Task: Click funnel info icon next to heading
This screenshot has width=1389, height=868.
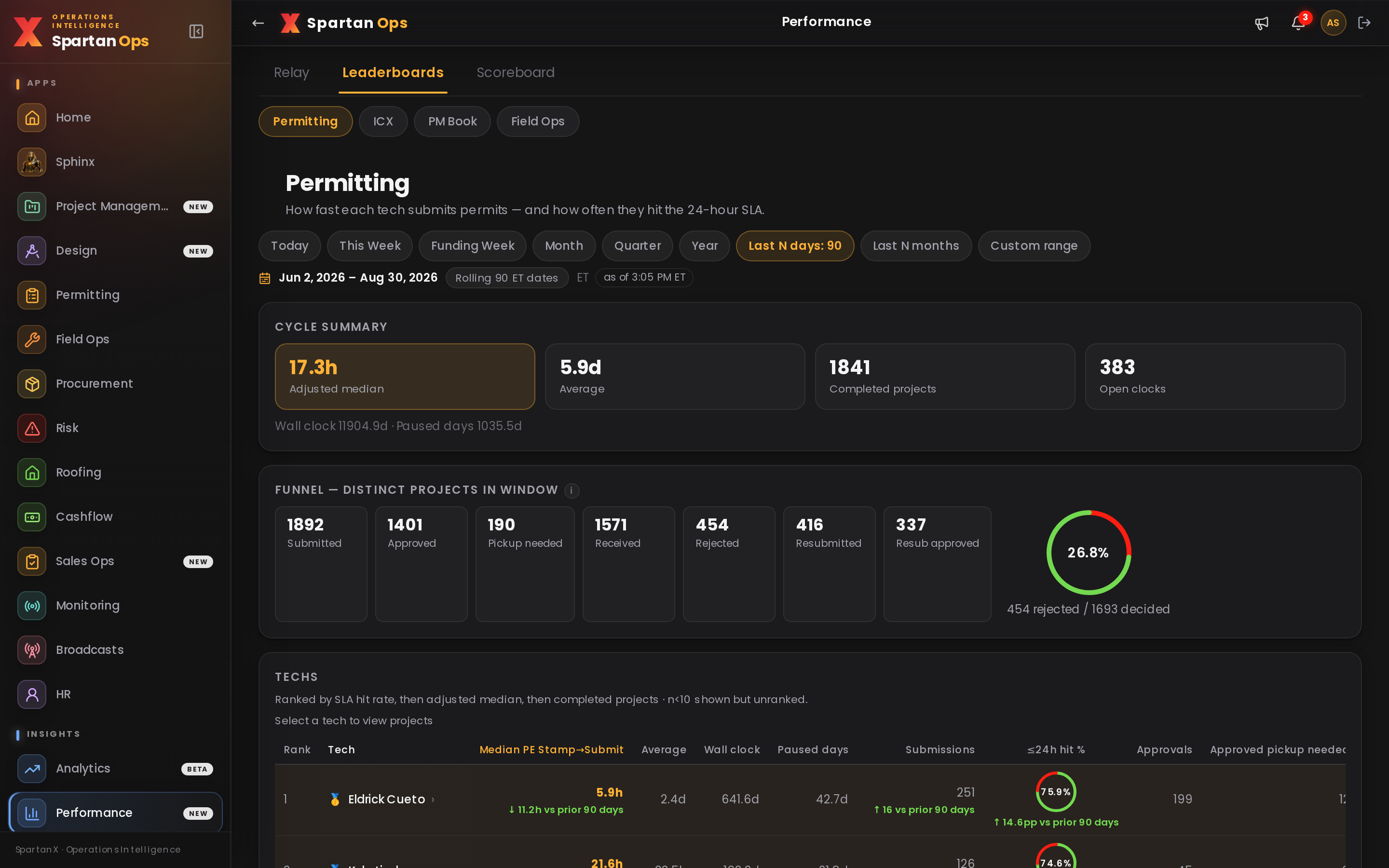Action: tap(571, 490)
